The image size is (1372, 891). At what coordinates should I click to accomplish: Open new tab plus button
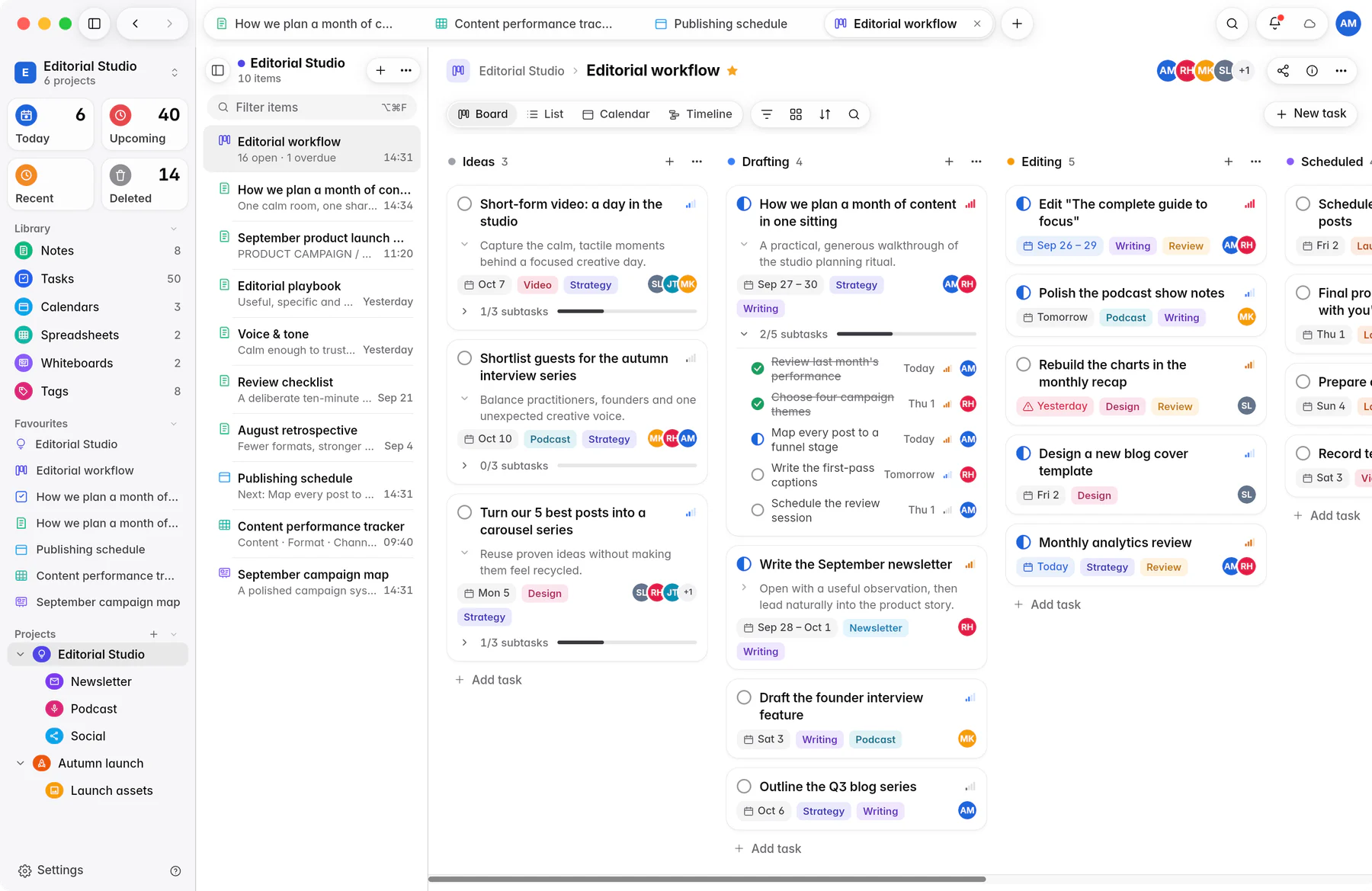[1017, 24]
